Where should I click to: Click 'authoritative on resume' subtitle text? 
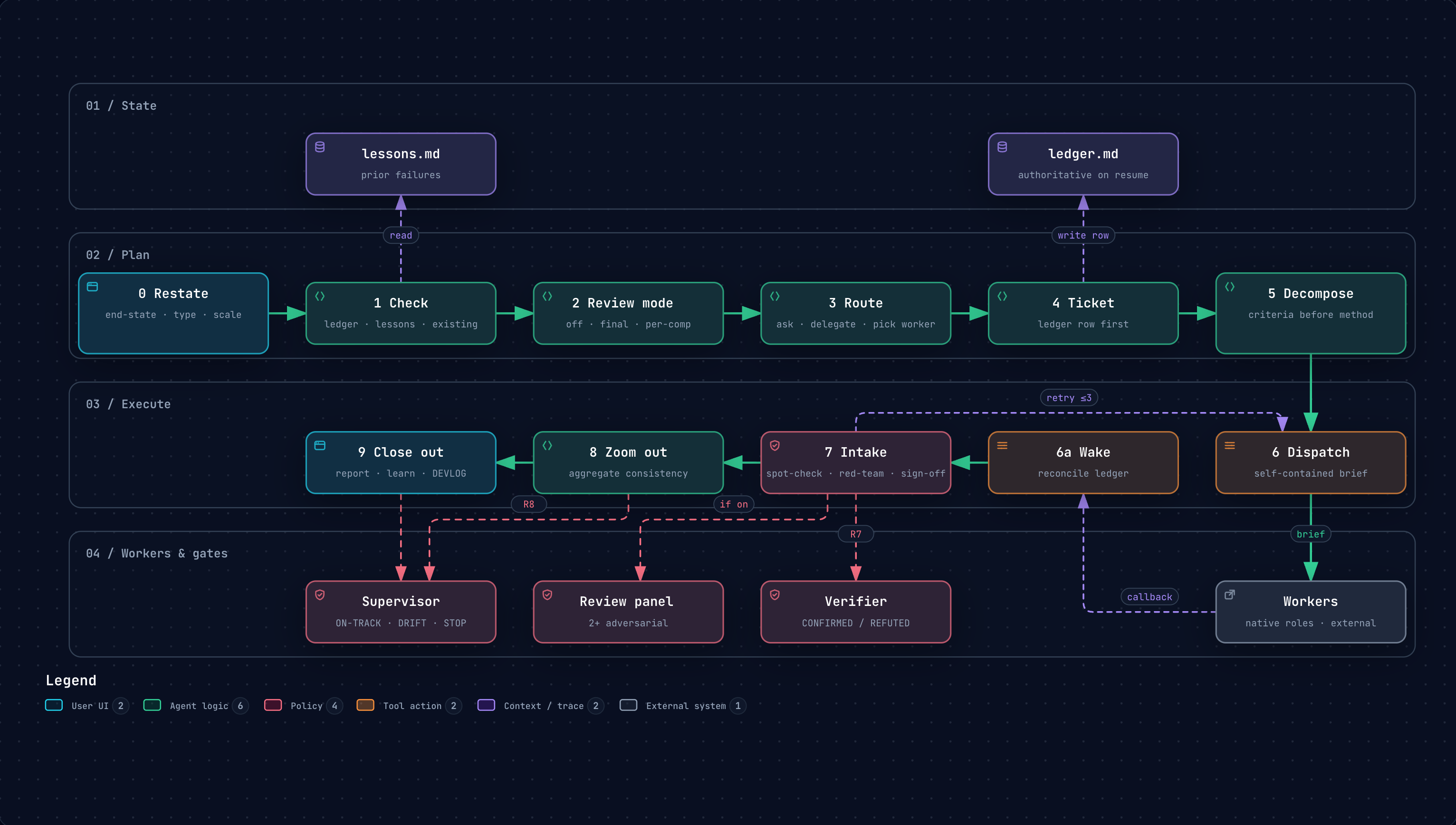[x=1083, y=175]
